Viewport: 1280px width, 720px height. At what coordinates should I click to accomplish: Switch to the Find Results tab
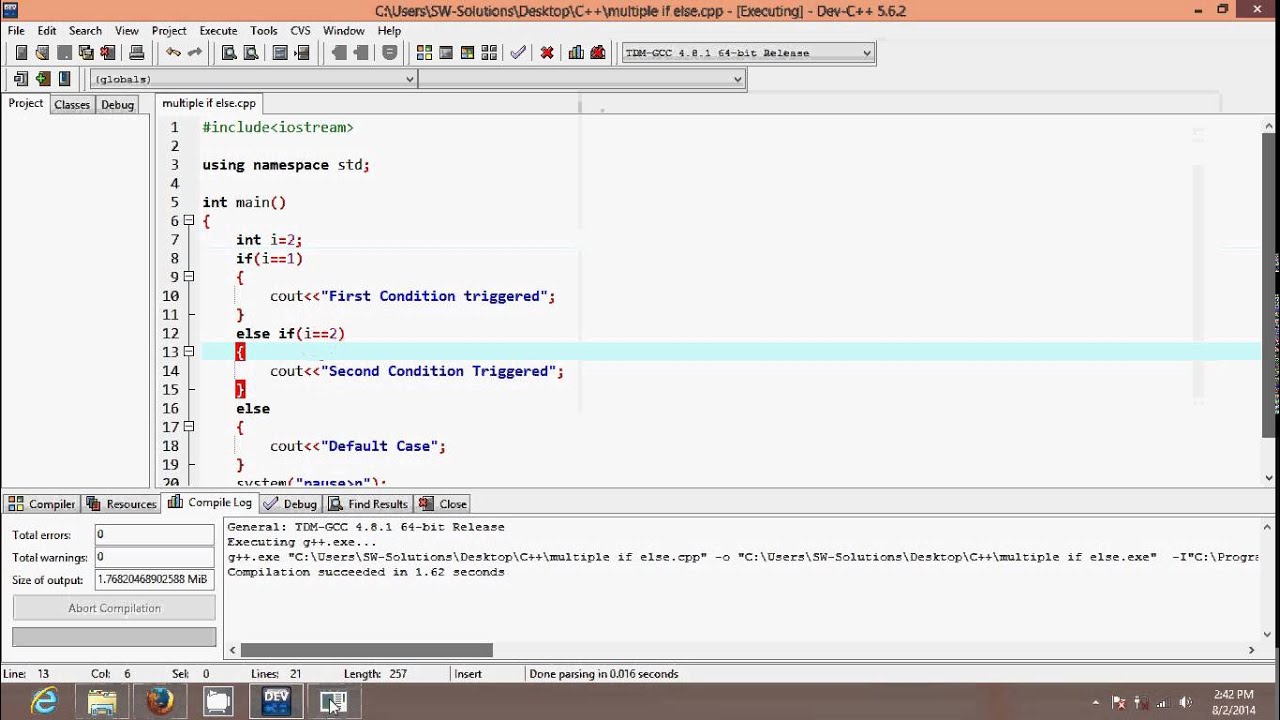click(x=367, y=504)
